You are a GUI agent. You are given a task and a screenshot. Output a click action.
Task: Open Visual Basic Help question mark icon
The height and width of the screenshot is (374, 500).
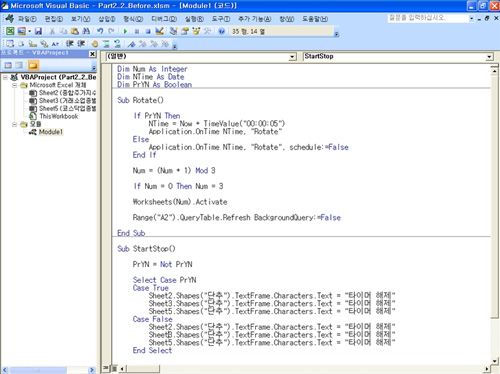tap(221, 31)
